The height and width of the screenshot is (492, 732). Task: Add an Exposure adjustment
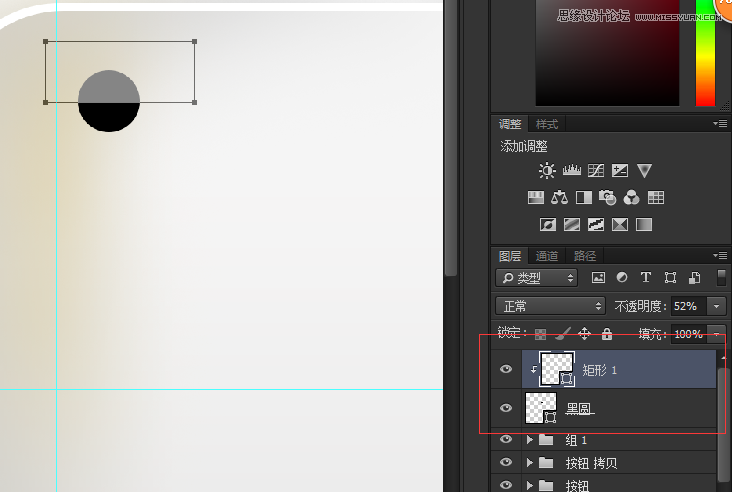(x=620, y=170)
